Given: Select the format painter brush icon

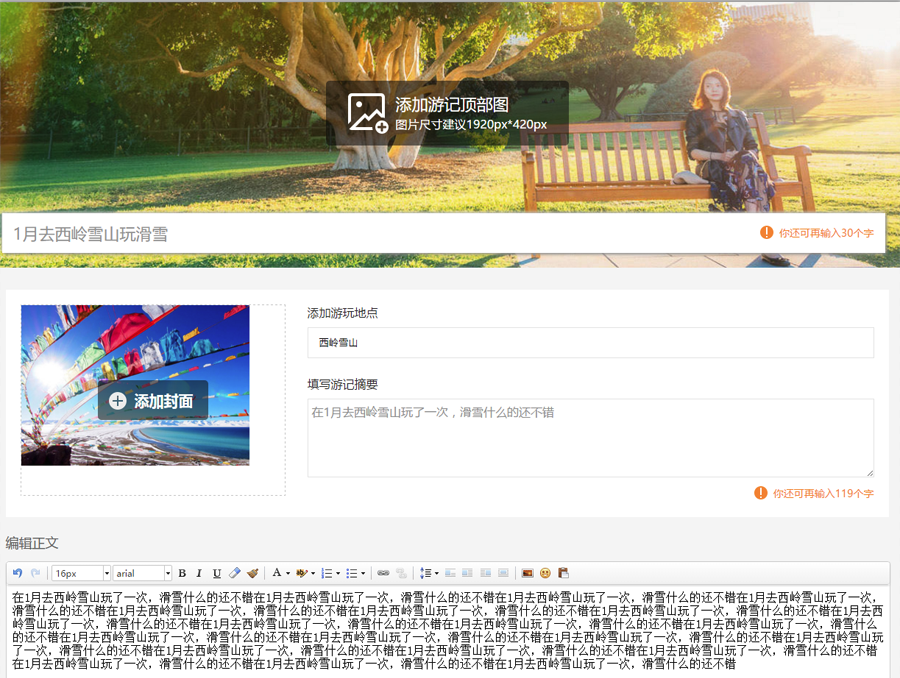Looking at the screenshot, I should (253, 573).
